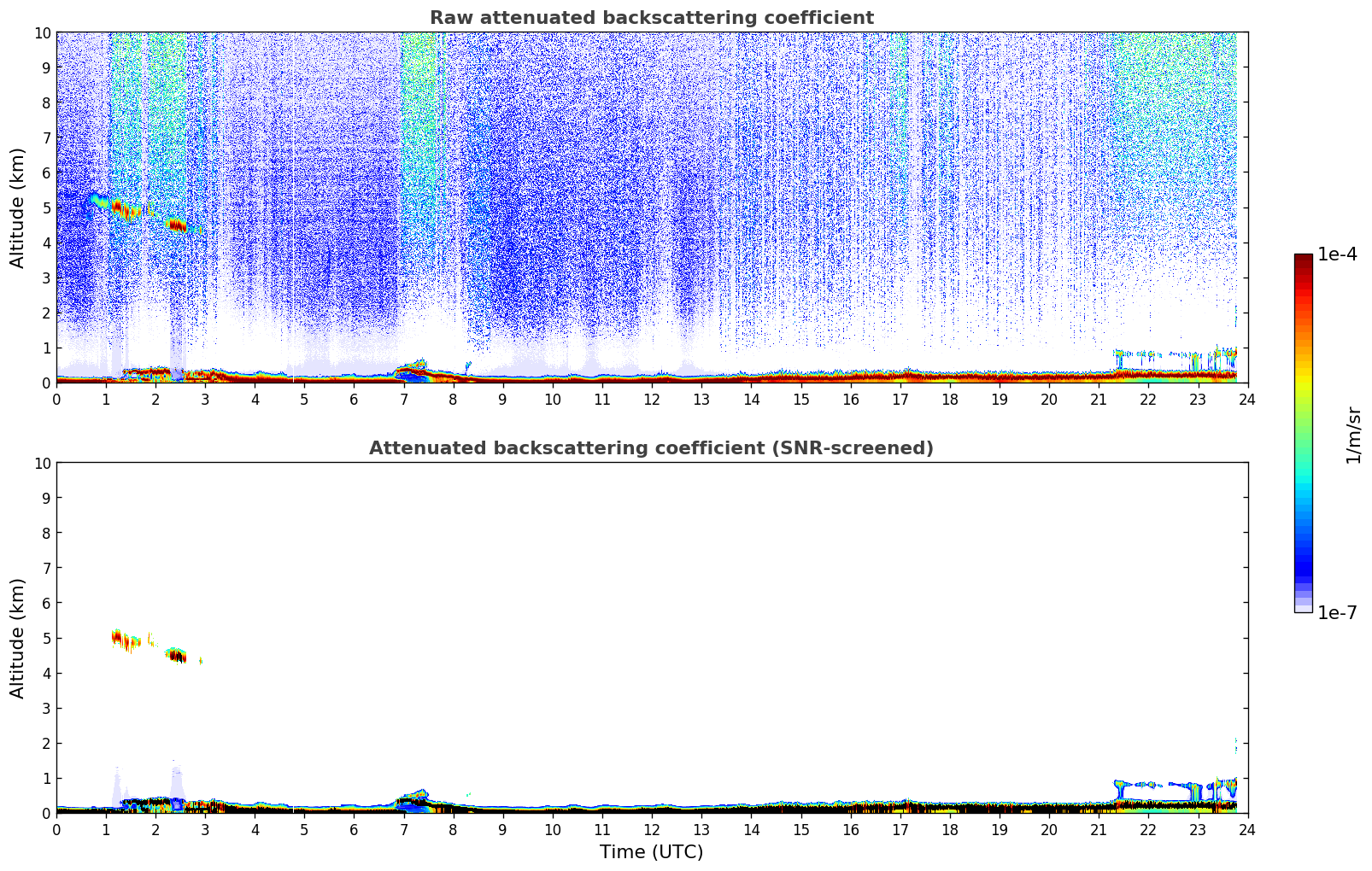The width and height of the screenshot is (1372, 871).
Task: Click the blue lower section of colorbar
Action: 1303,555
